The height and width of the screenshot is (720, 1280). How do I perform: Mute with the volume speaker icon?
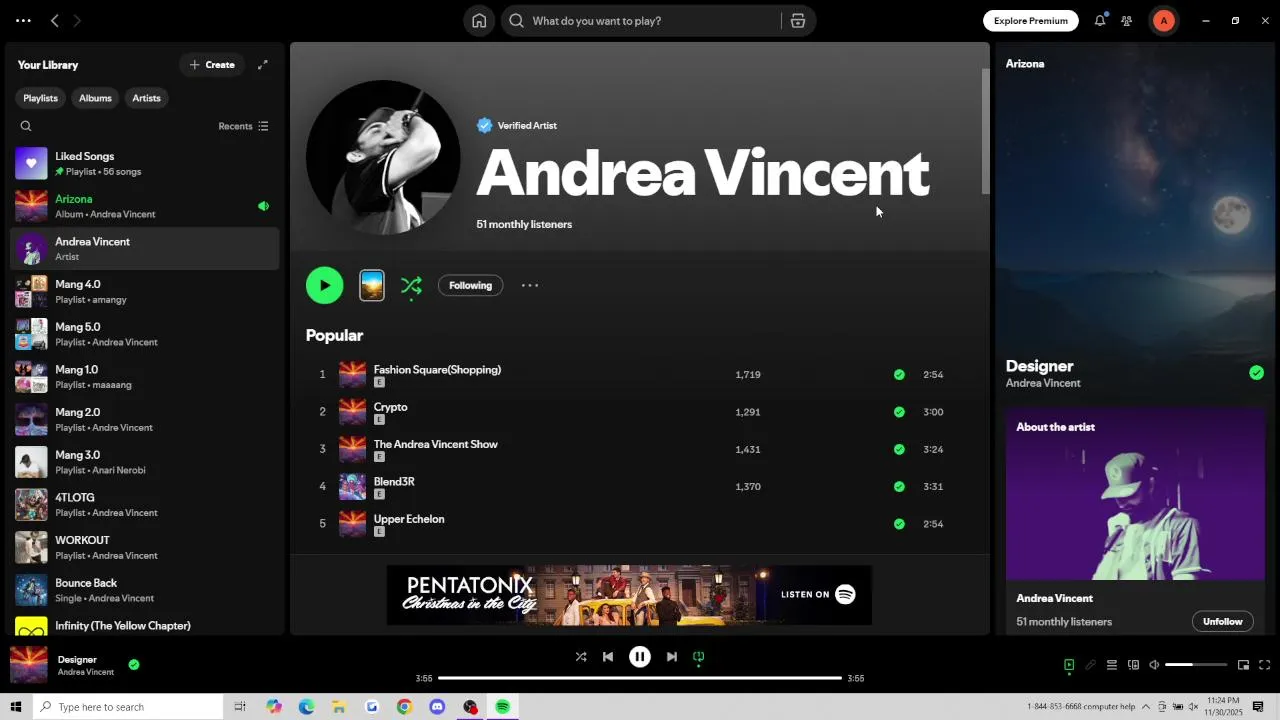1154,665
